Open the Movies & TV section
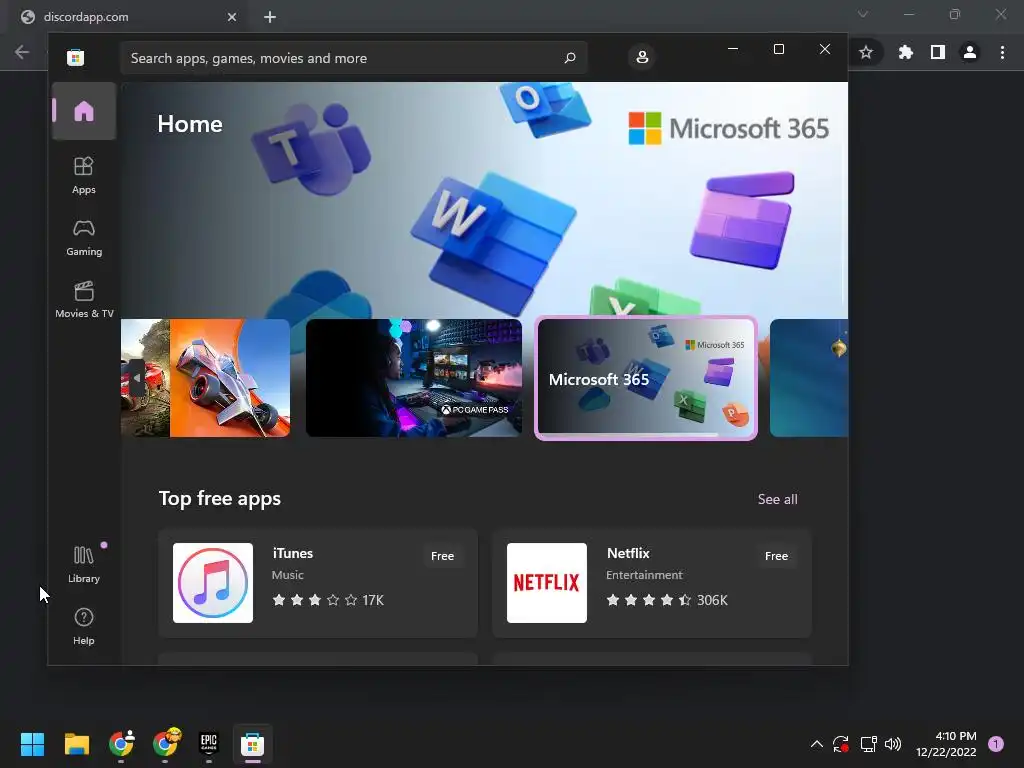This screenshot has width=1024, height=768. pyautogui.click(x=84, y=299)
